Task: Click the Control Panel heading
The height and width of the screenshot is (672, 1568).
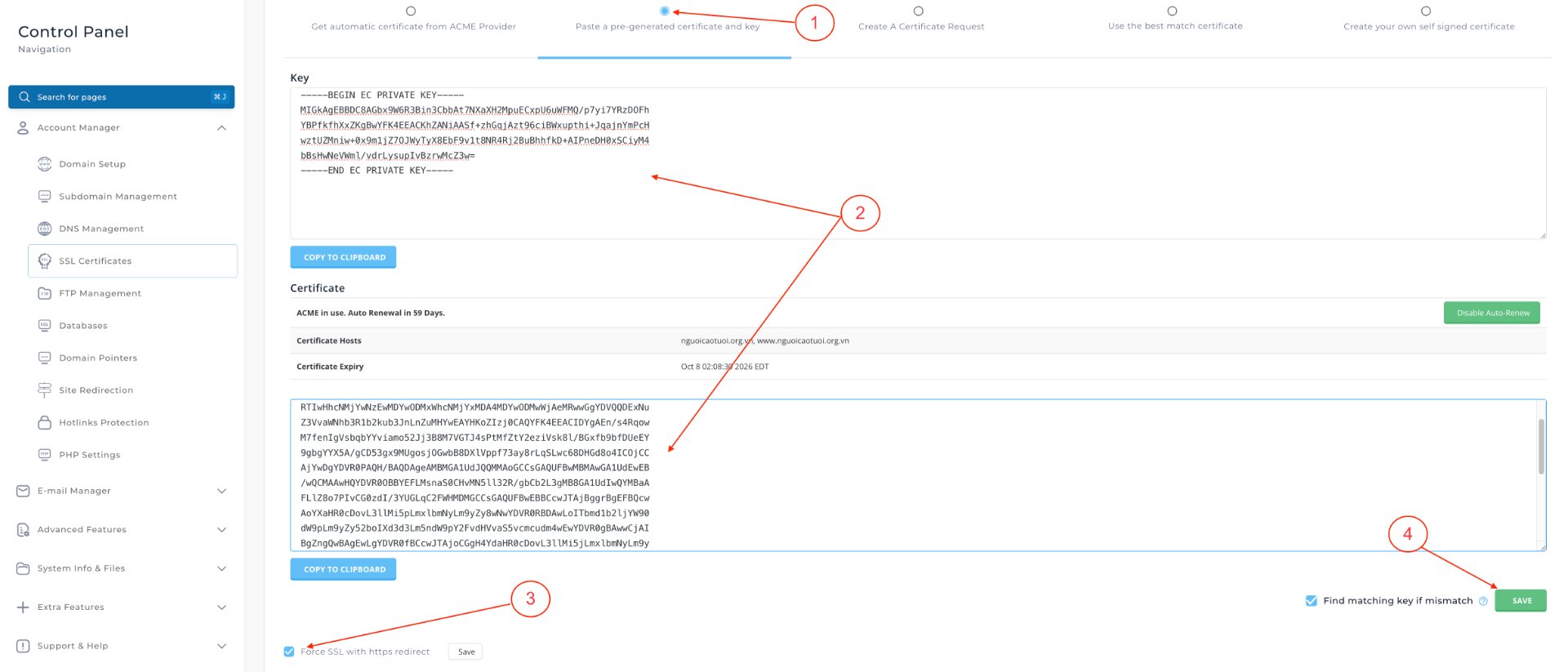Action: pyautogui.click(x=73, y=32)
